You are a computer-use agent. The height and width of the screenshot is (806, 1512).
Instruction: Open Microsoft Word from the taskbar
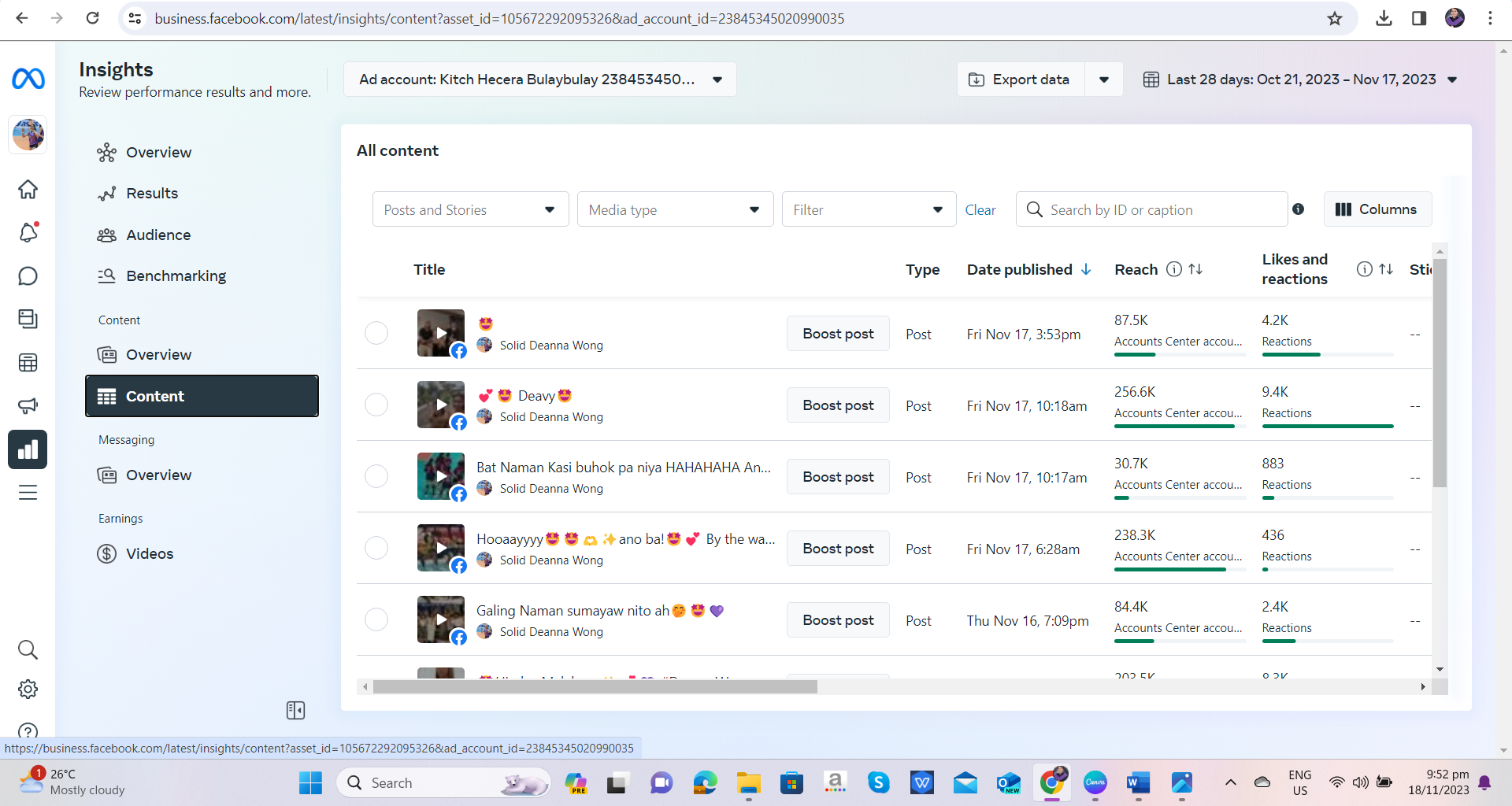[x=1138, y=783]
